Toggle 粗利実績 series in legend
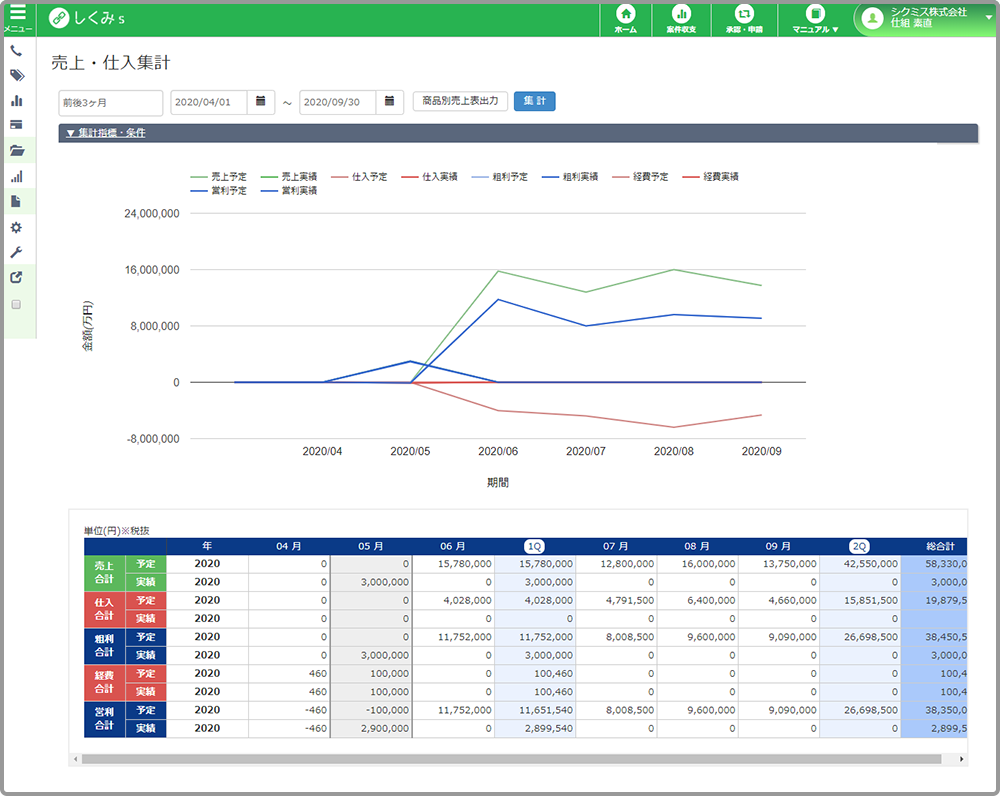Viewport: 1000px width, 796px height. coord(570,177)
